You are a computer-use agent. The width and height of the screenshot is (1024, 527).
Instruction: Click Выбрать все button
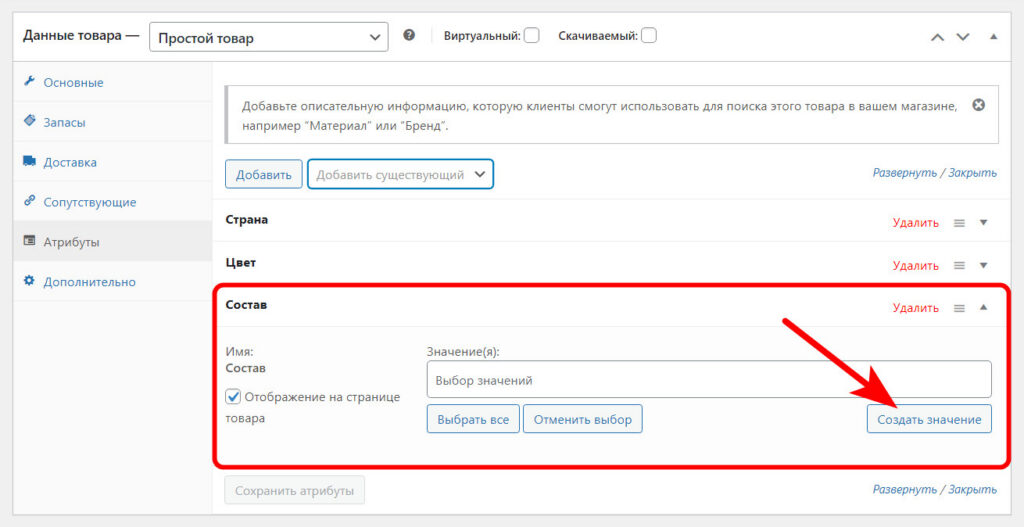(x=473, y=419)
